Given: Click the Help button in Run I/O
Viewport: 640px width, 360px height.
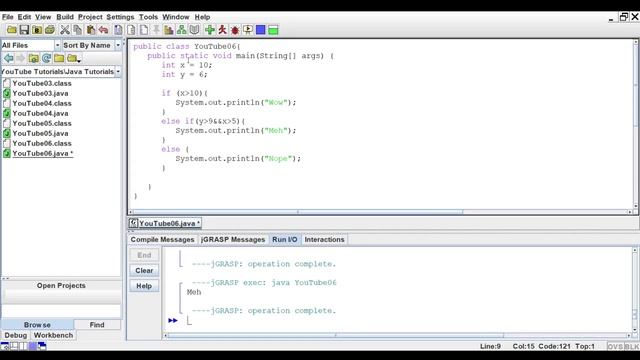Looking at the screenshot, I should point(144,286).
